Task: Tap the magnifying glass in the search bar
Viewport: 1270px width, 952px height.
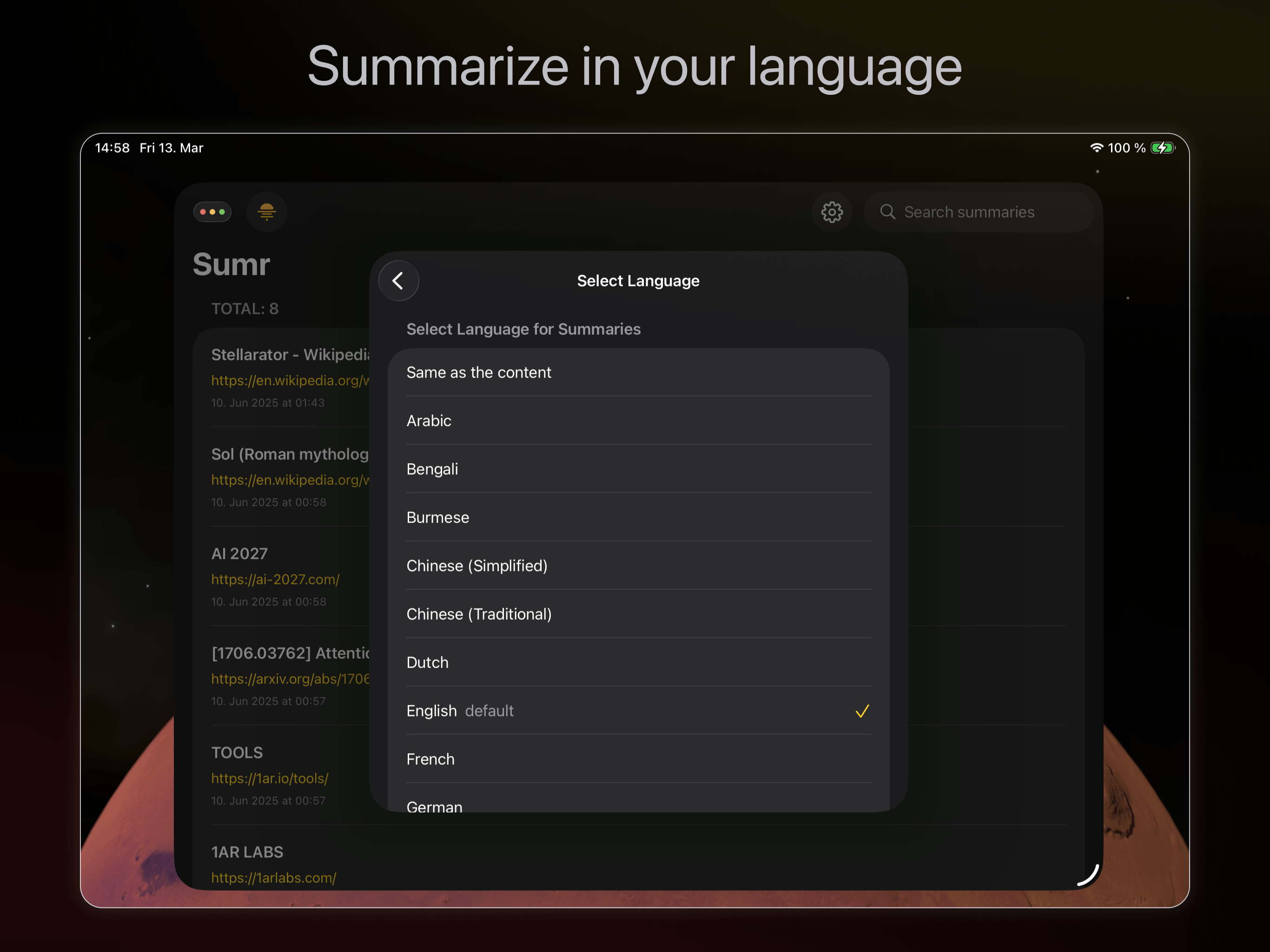Action: [x=887, y=212]
